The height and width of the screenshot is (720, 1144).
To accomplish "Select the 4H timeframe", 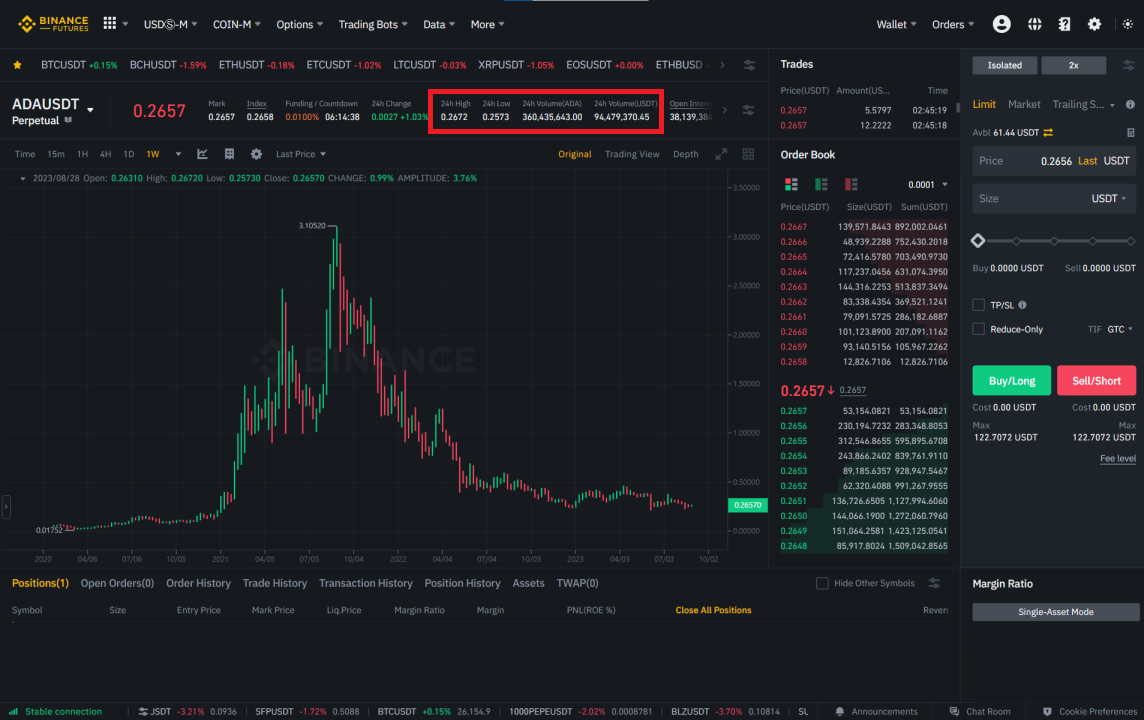I will tap(106, 154).
